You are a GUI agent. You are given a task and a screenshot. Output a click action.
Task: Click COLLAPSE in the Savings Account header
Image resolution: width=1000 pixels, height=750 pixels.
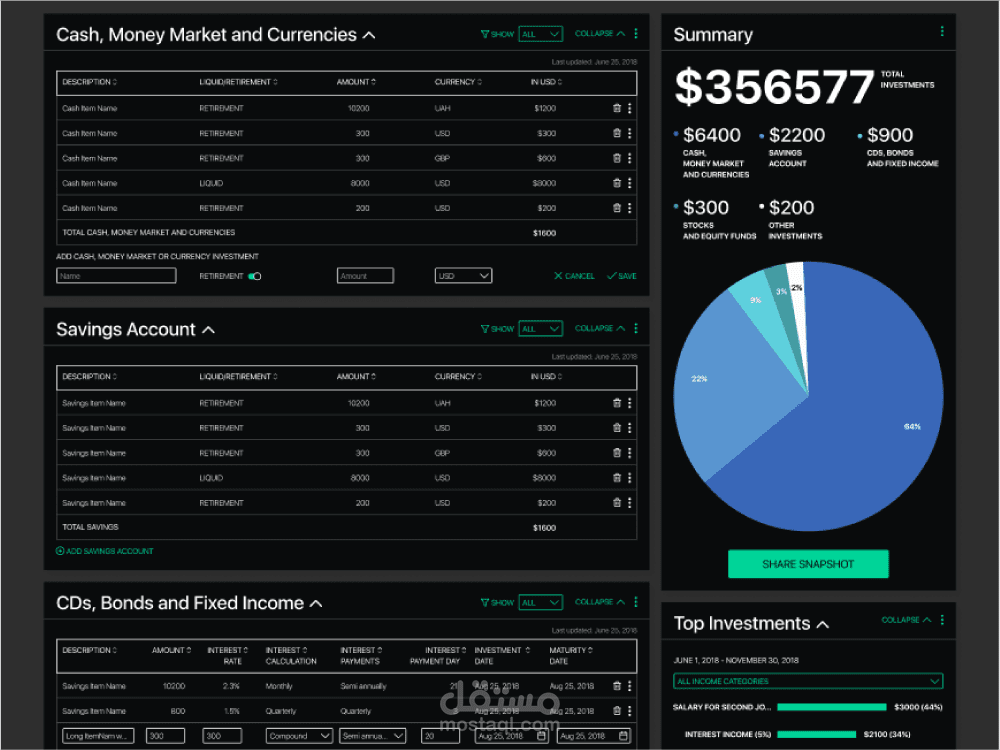click(x=599, y=328)
